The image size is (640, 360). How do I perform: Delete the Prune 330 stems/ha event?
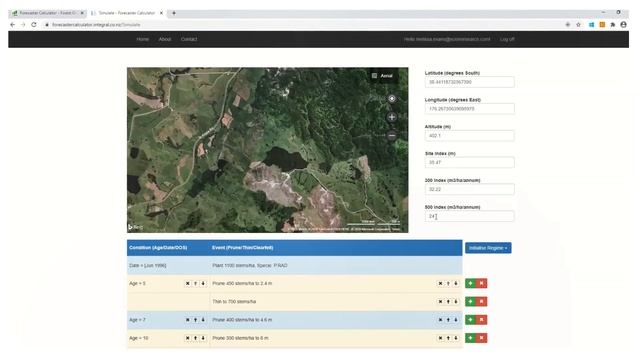(440, 338)
